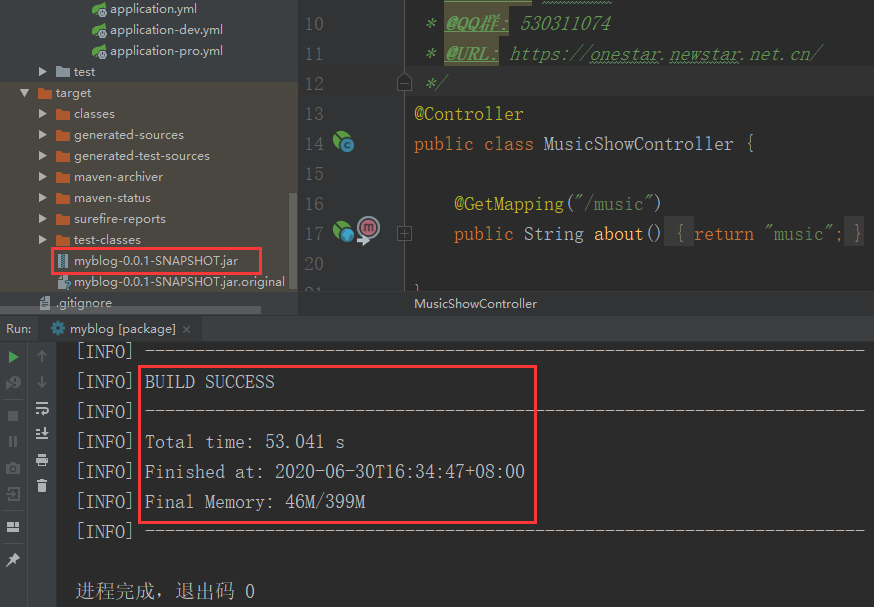Rerun the myblog package build
Viewport: 874px width, 607px height.
click(x=13, y=357)
